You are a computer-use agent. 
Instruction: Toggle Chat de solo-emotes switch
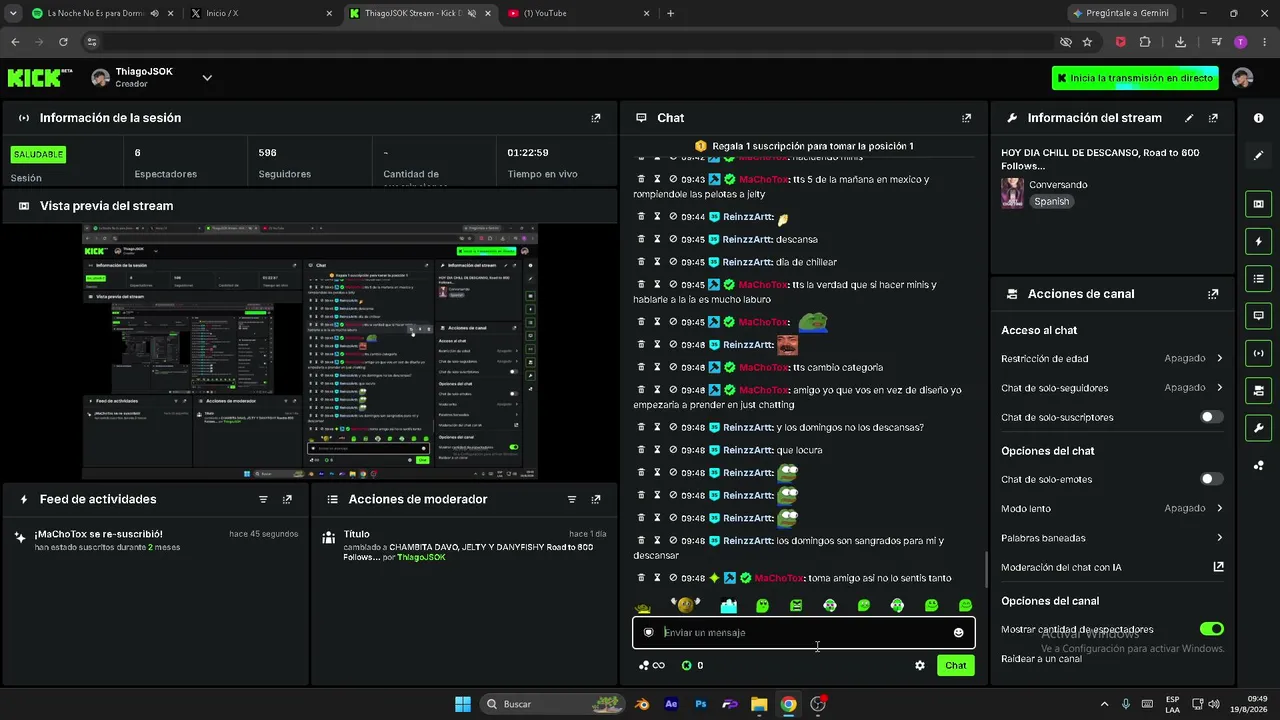coord(1211,479)
